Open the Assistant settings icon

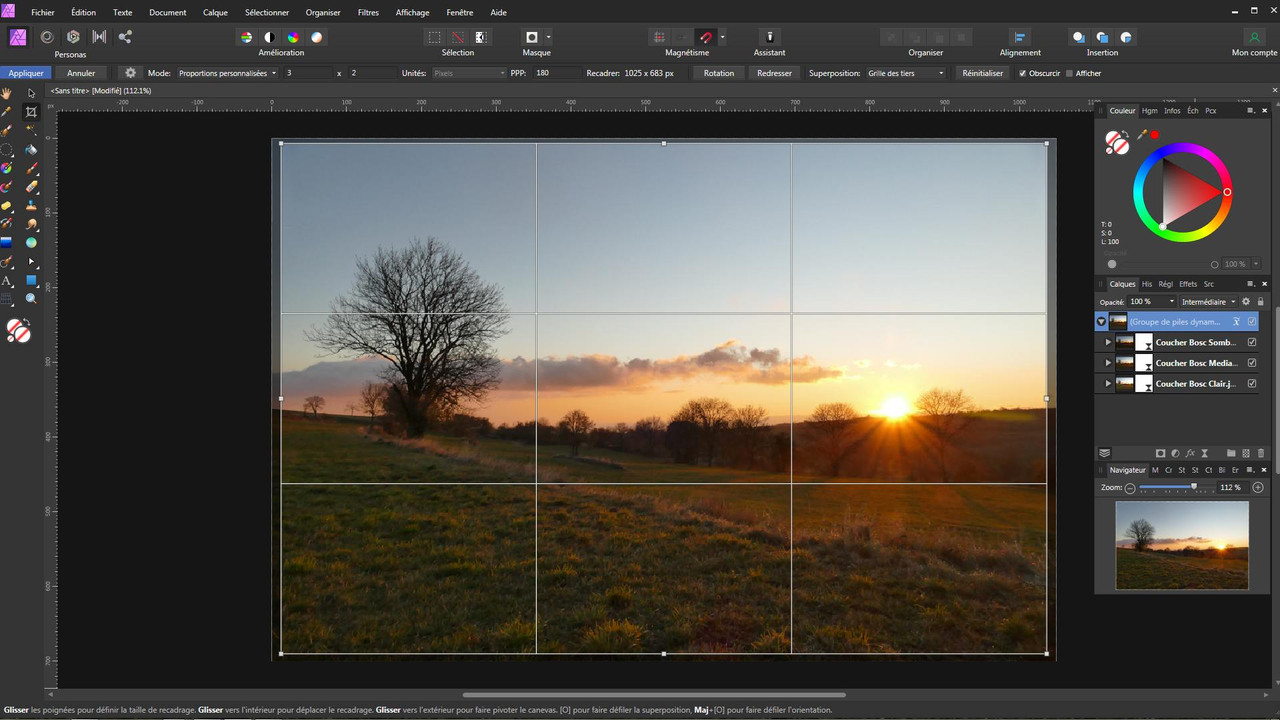769,37
